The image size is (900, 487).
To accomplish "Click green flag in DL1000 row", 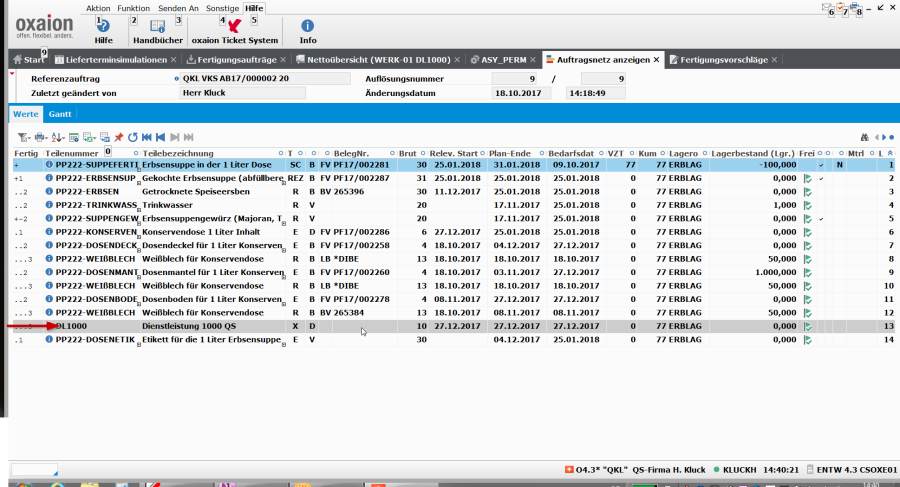I will coord(808,326).
